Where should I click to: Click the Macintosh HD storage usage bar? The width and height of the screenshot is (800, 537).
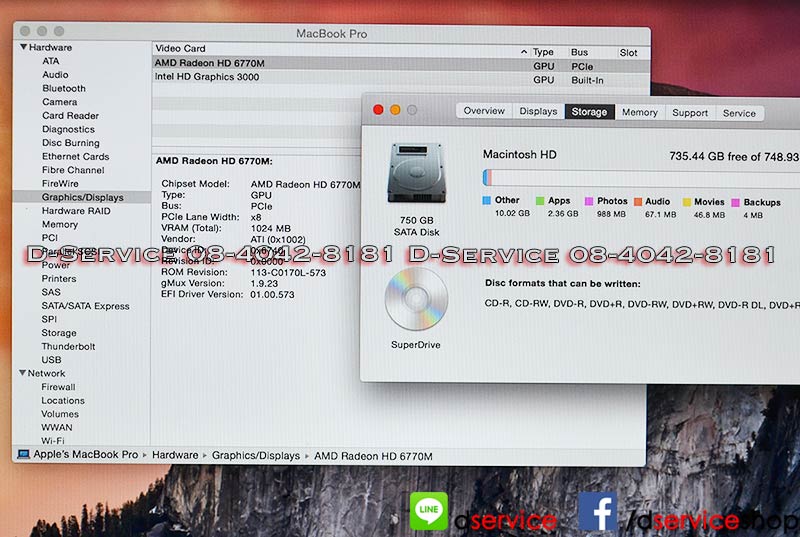(641, 177)
